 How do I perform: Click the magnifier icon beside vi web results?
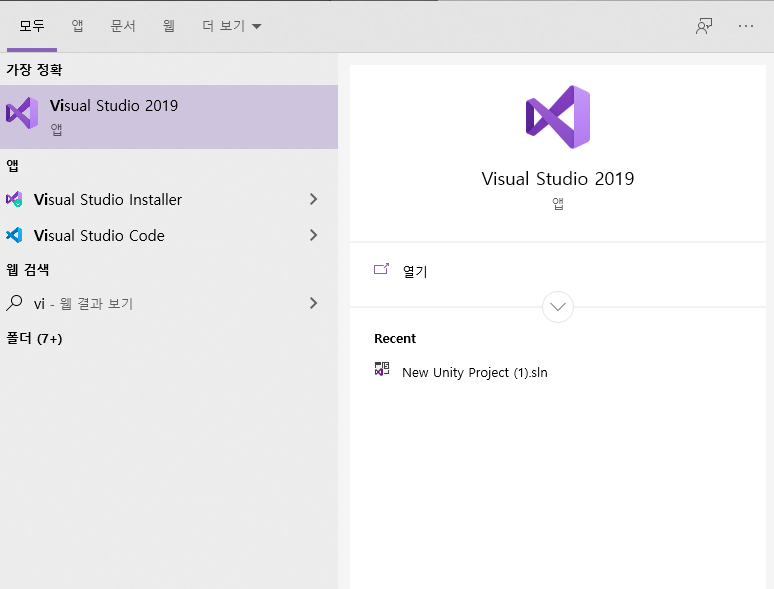pyautogui.click(x=14, y=303)
